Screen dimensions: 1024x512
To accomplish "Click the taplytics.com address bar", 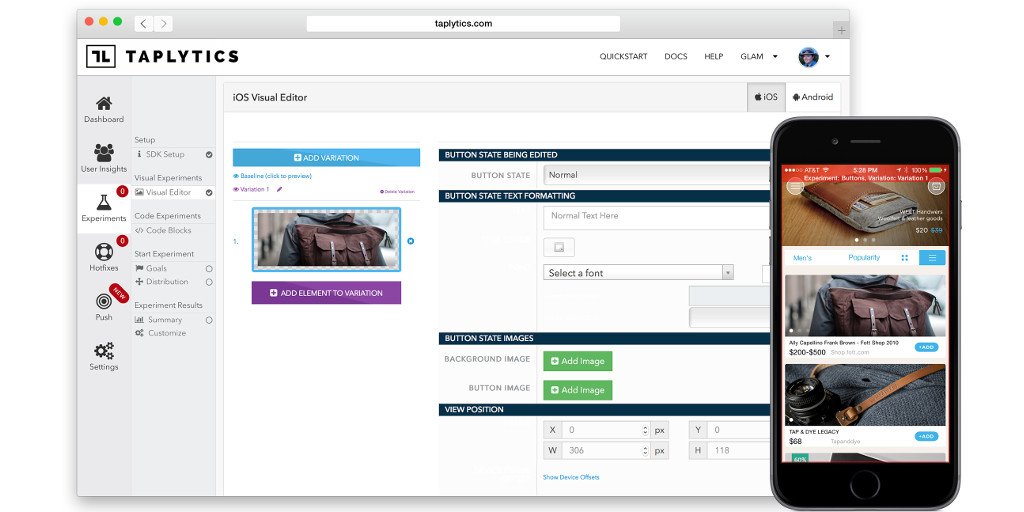I will [463, 24].
